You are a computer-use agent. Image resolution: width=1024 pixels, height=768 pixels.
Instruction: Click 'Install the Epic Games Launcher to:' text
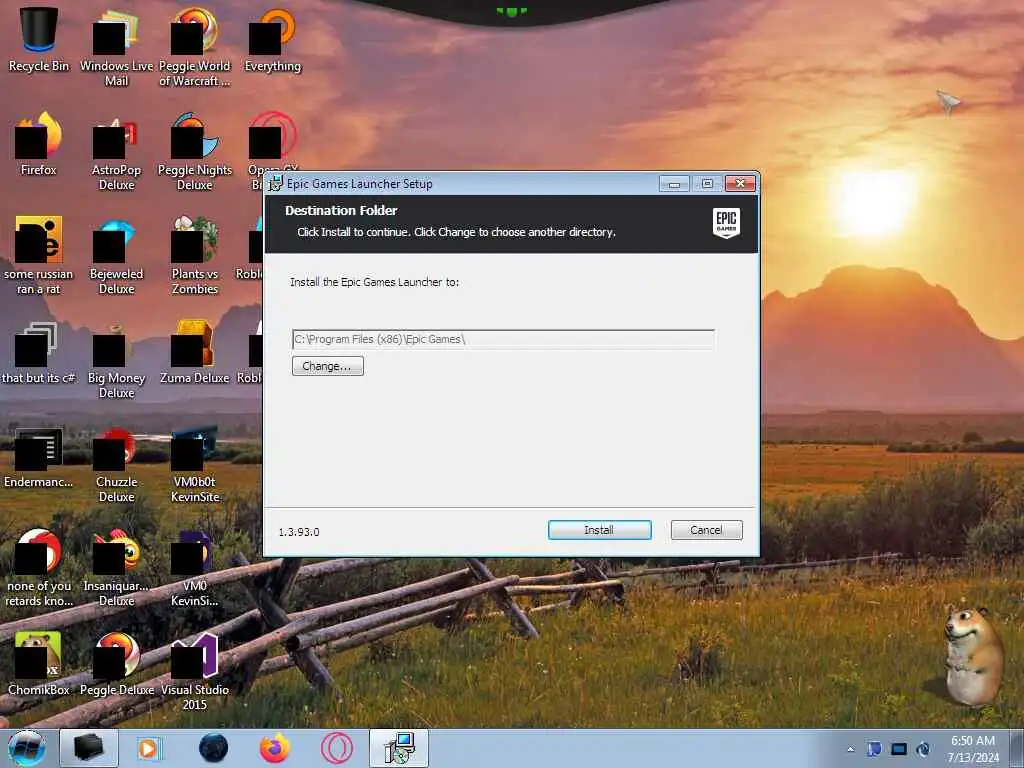(x=375, y=282)
